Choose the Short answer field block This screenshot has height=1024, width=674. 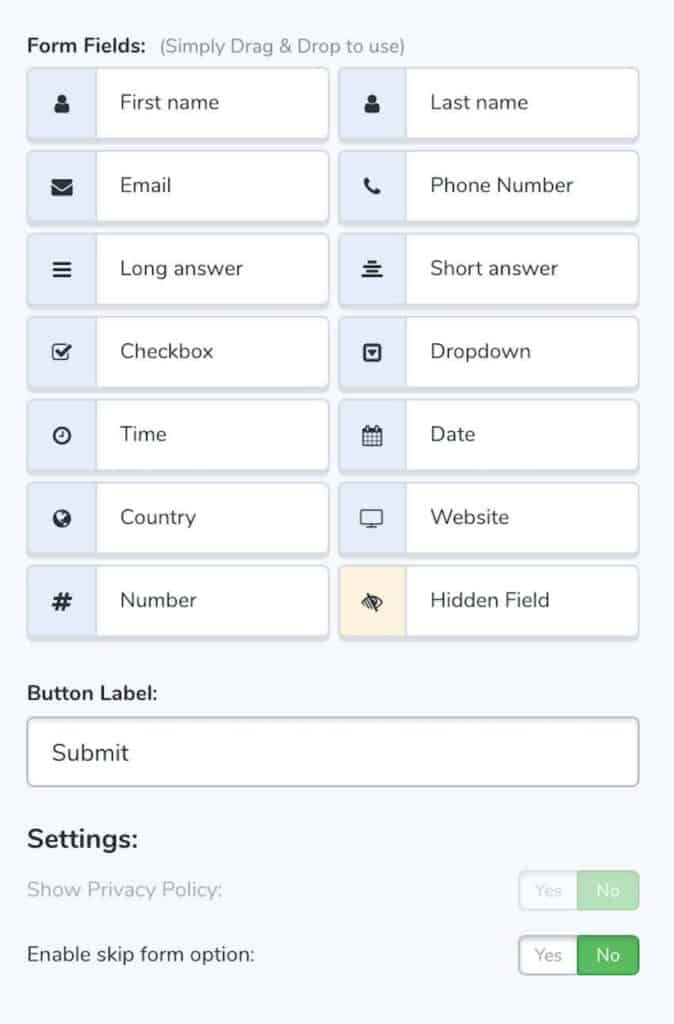point(489,269)
